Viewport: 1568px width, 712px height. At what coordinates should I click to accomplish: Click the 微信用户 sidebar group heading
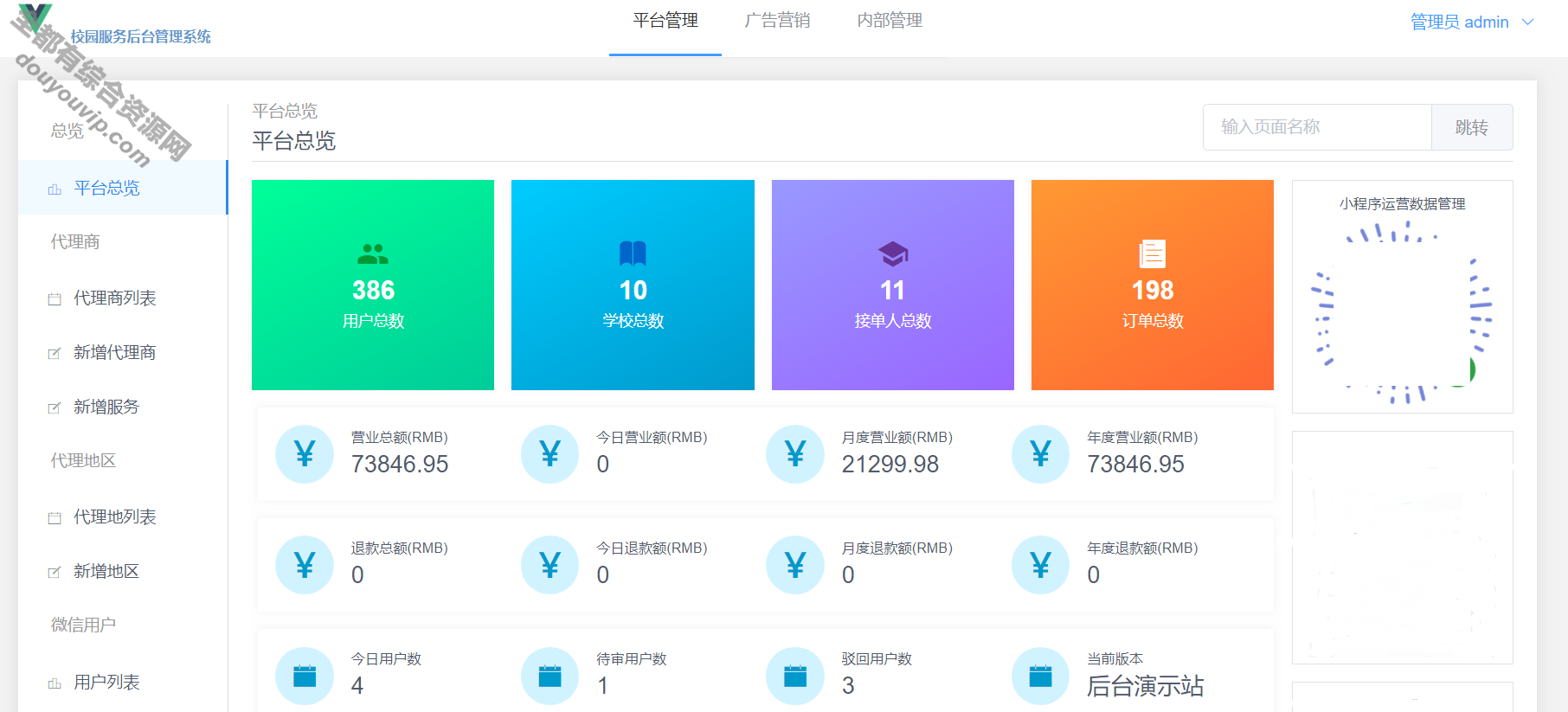[83, 625]
